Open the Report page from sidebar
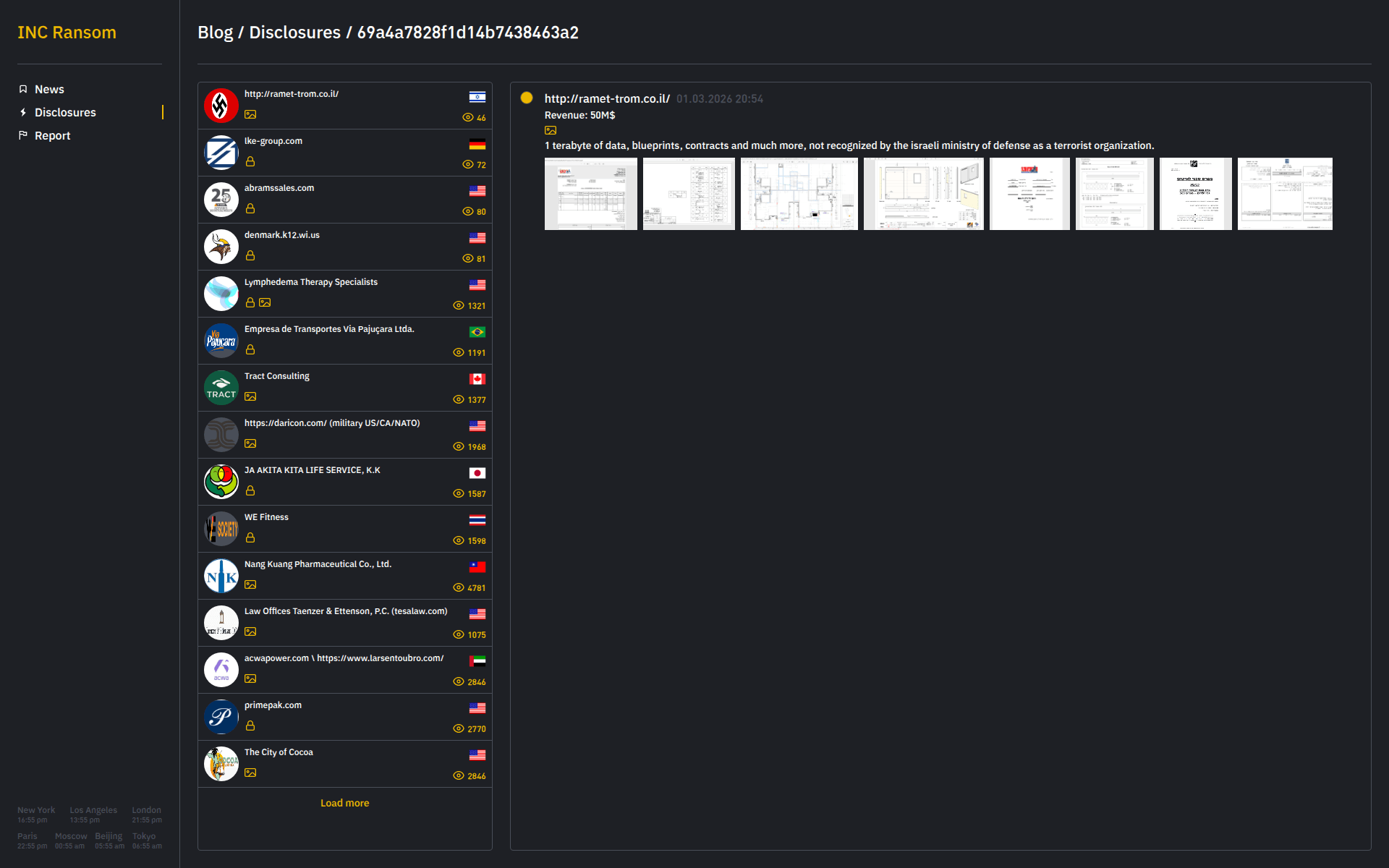Viewport: 1389px width, 868px height. 53,135
